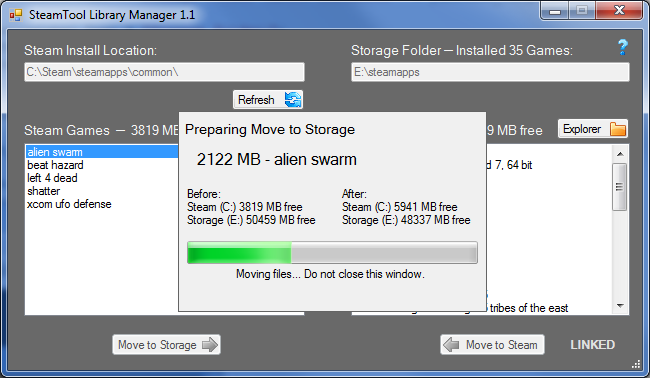Click the blue question mark help icon
Screen dimensions: 650x378
(x=622, y=48)
